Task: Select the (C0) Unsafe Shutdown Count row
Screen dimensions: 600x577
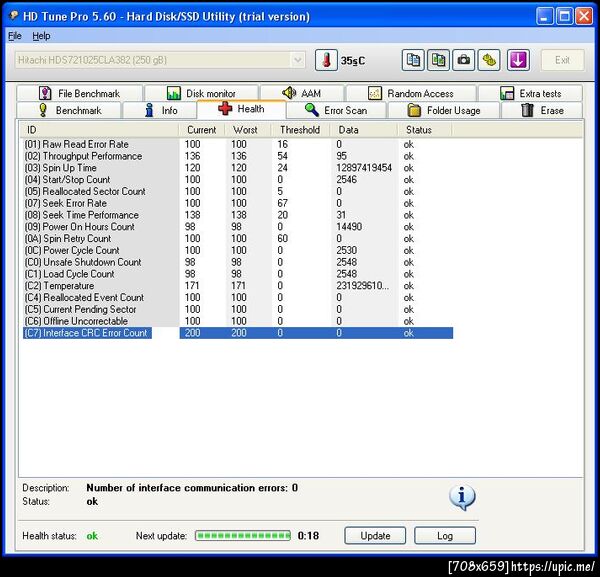Action: pyautogui.click(x=237, y=262)
